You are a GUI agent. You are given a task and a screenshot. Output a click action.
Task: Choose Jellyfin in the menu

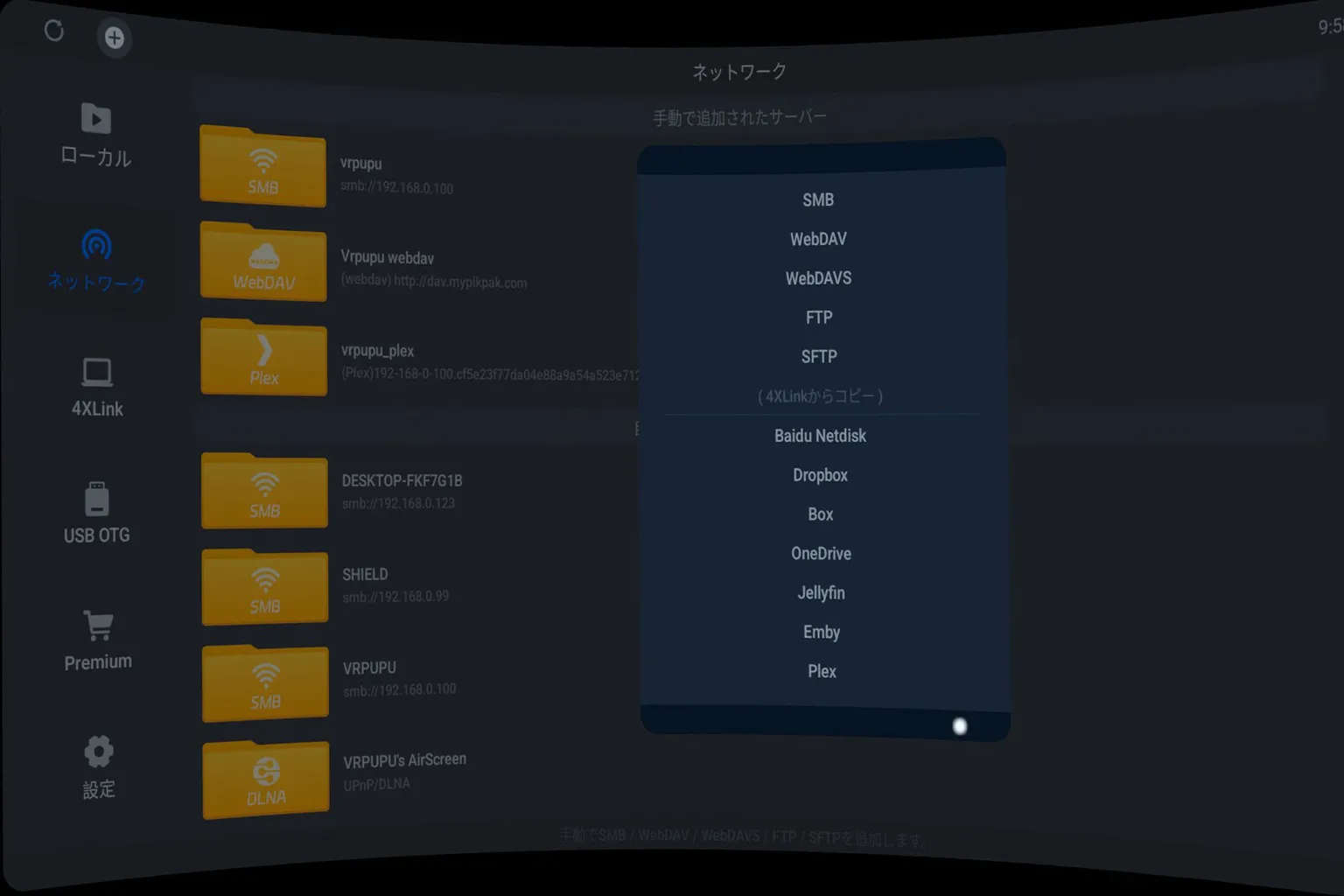pyautogui.click(x=821, y=593)
